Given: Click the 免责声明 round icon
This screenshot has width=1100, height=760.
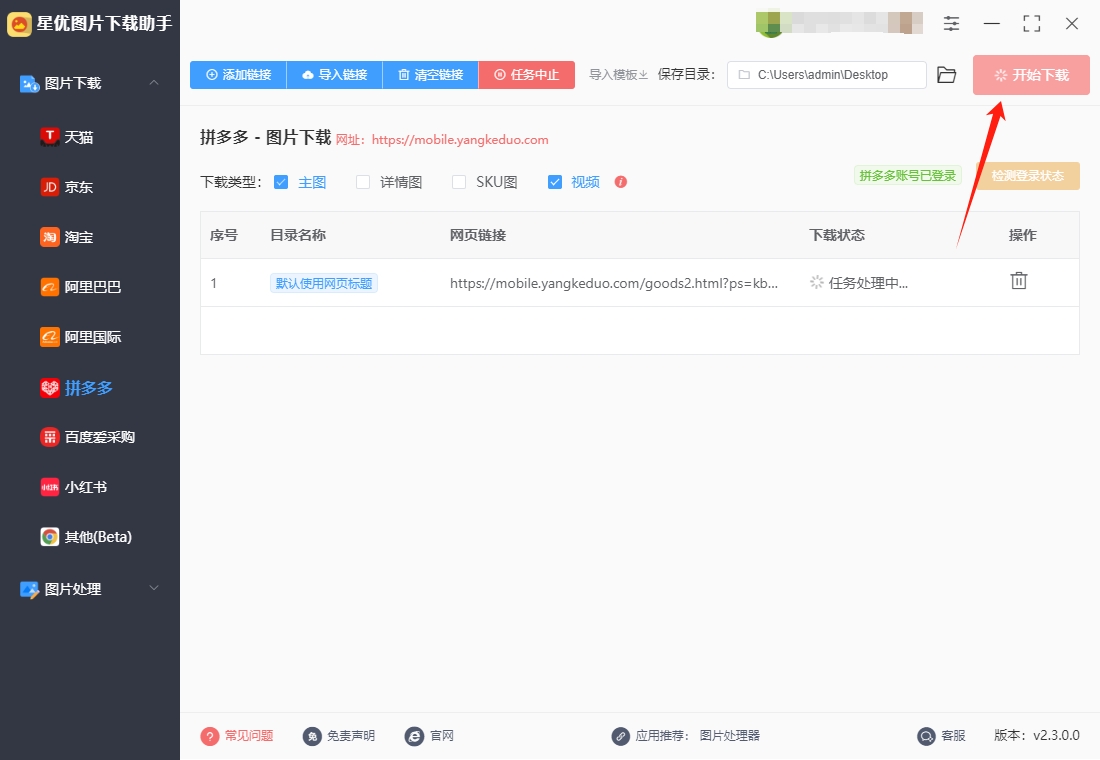Looking at the screenshot, I should point(312,736).
